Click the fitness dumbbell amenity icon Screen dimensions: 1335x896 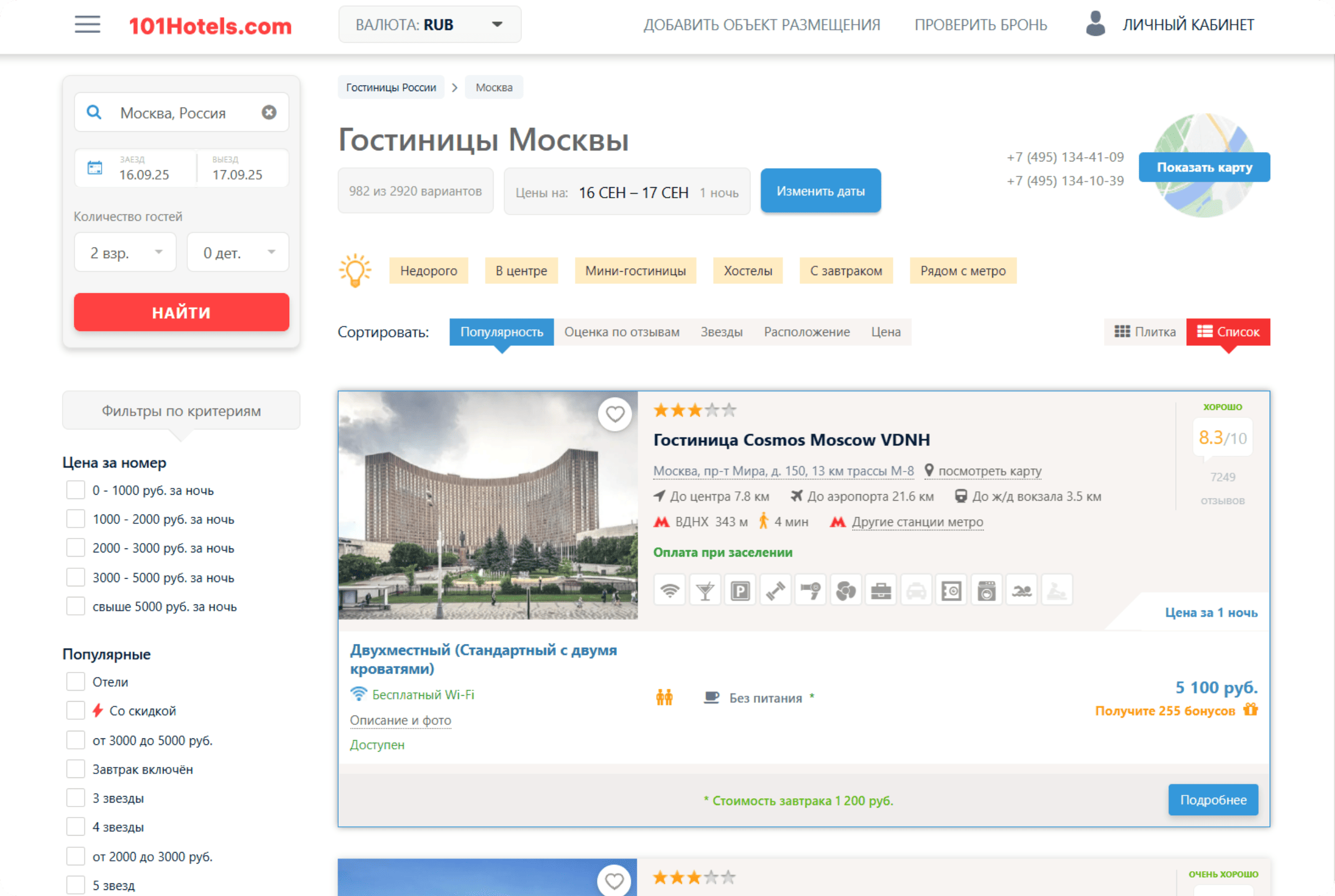pos(775,590)
